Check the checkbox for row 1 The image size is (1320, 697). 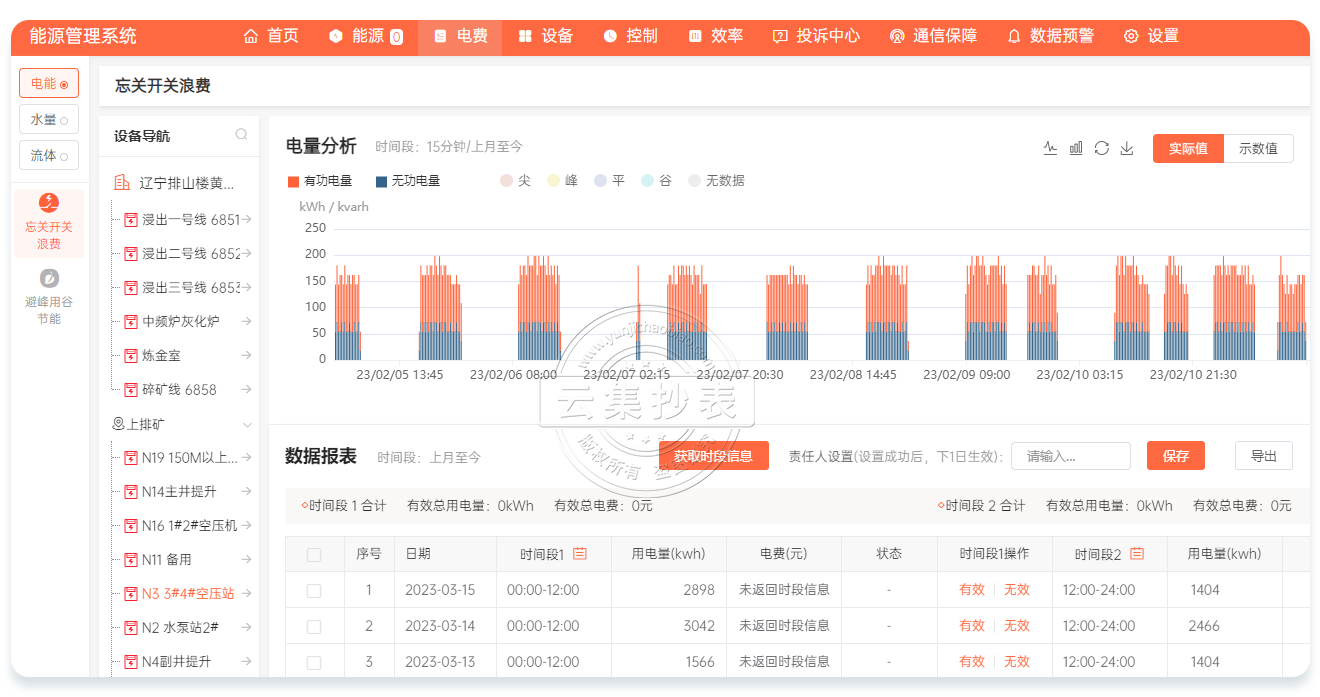pos(314,590)
